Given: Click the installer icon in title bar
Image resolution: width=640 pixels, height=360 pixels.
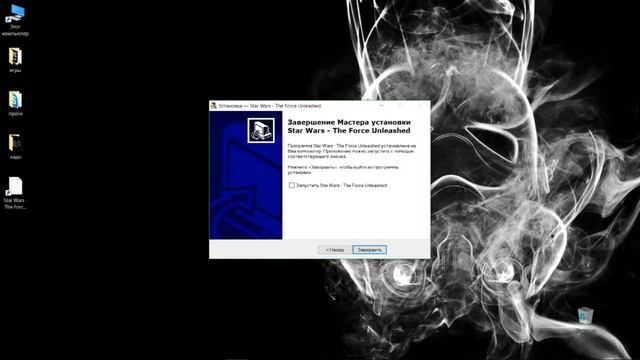Looking at the screenshot, I should (213, 106).
